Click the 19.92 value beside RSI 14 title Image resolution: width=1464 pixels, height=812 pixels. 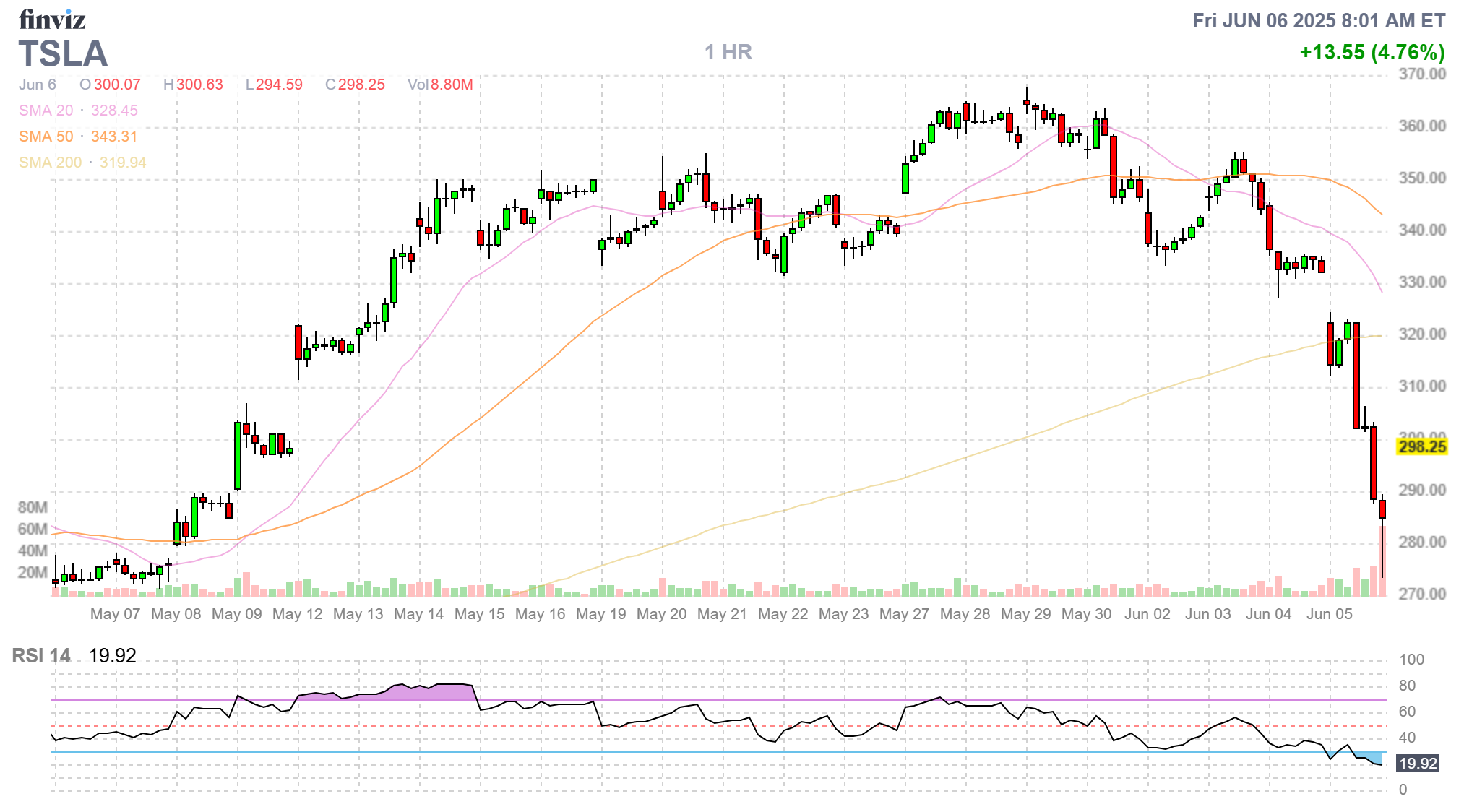[113, 656]
